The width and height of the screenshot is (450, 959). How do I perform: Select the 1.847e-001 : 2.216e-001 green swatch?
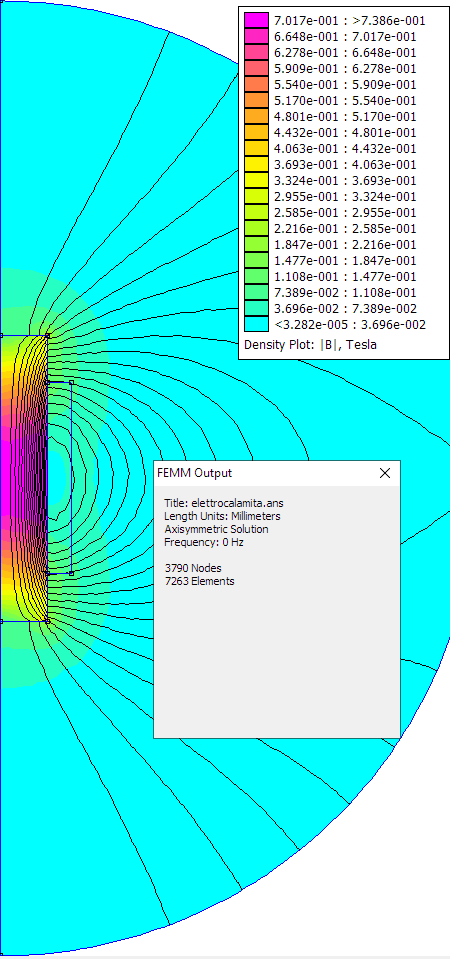tap(256, 244)
